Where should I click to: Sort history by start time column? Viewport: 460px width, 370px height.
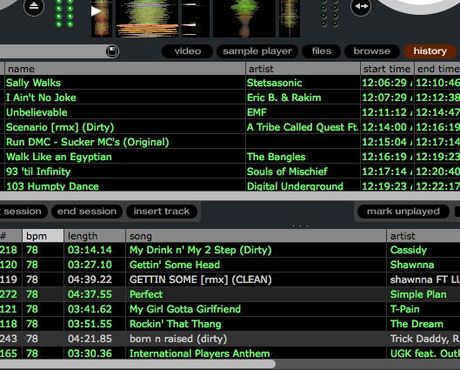click(x=387, y=69)
